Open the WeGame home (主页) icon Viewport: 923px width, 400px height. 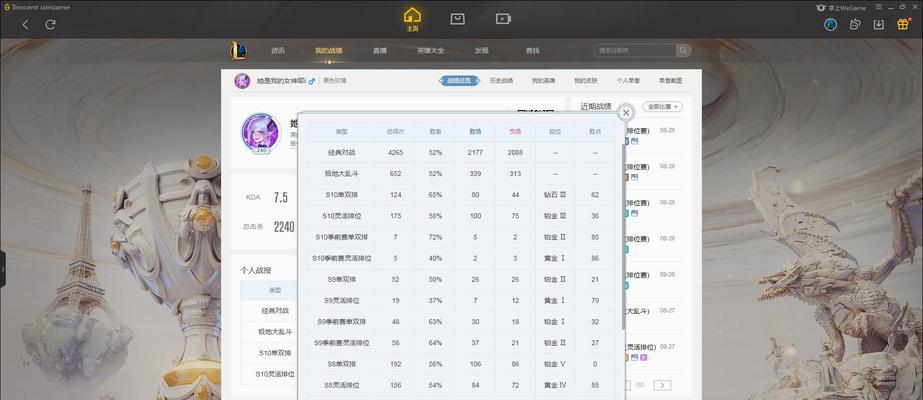click(x=412, y=19)
